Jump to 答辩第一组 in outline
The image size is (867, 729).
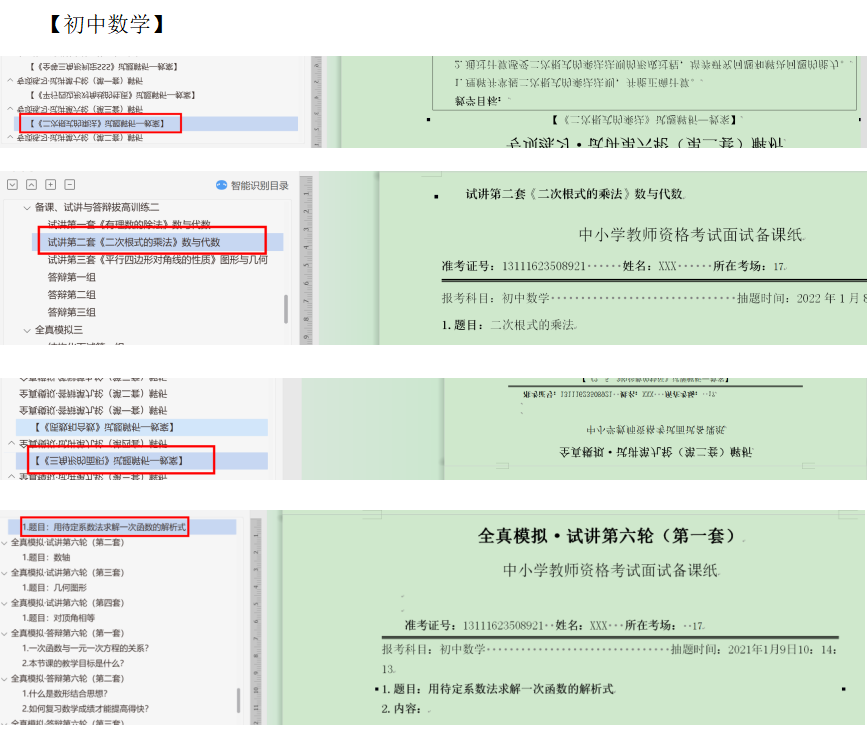[x=72, y=277]
